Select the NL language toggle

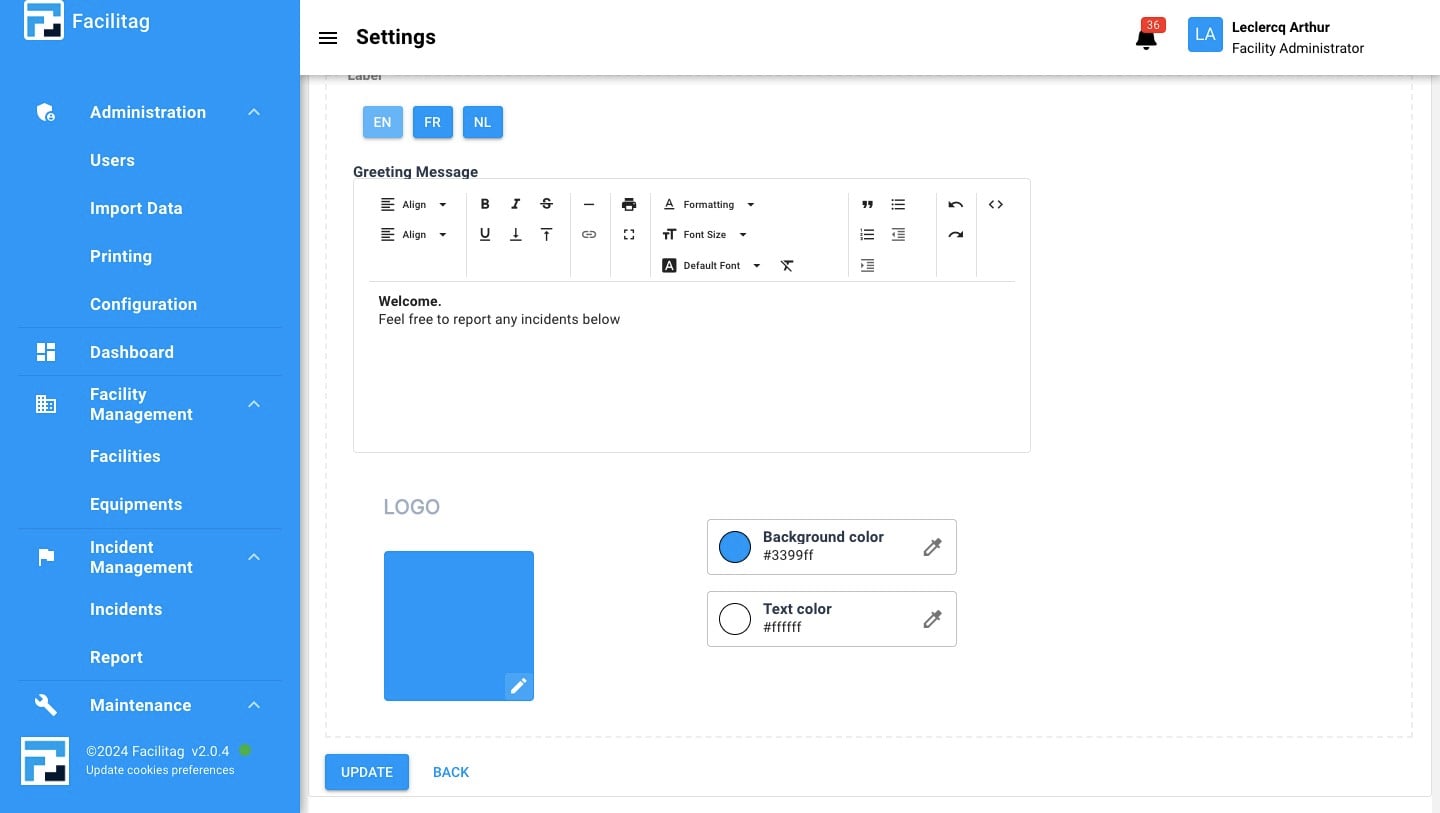482,122
